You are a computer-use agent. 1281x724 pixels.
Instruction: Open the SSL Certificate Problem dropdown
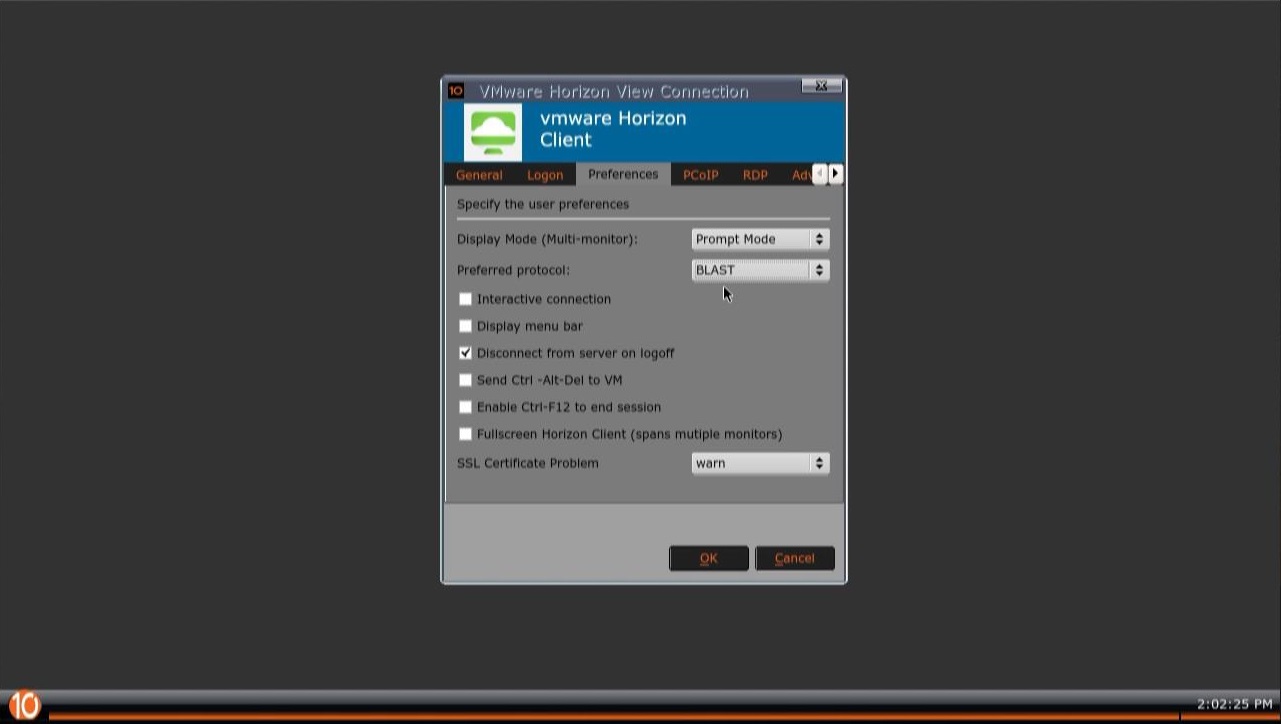[x=760, y=463]
